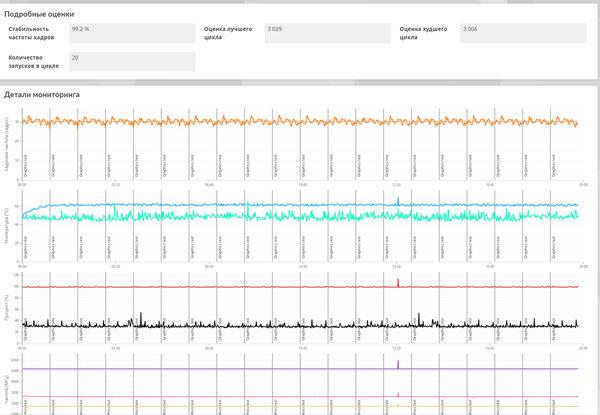Click the blue temperature spike at 13:20
The image size is (600, 415).
point(398,201)
